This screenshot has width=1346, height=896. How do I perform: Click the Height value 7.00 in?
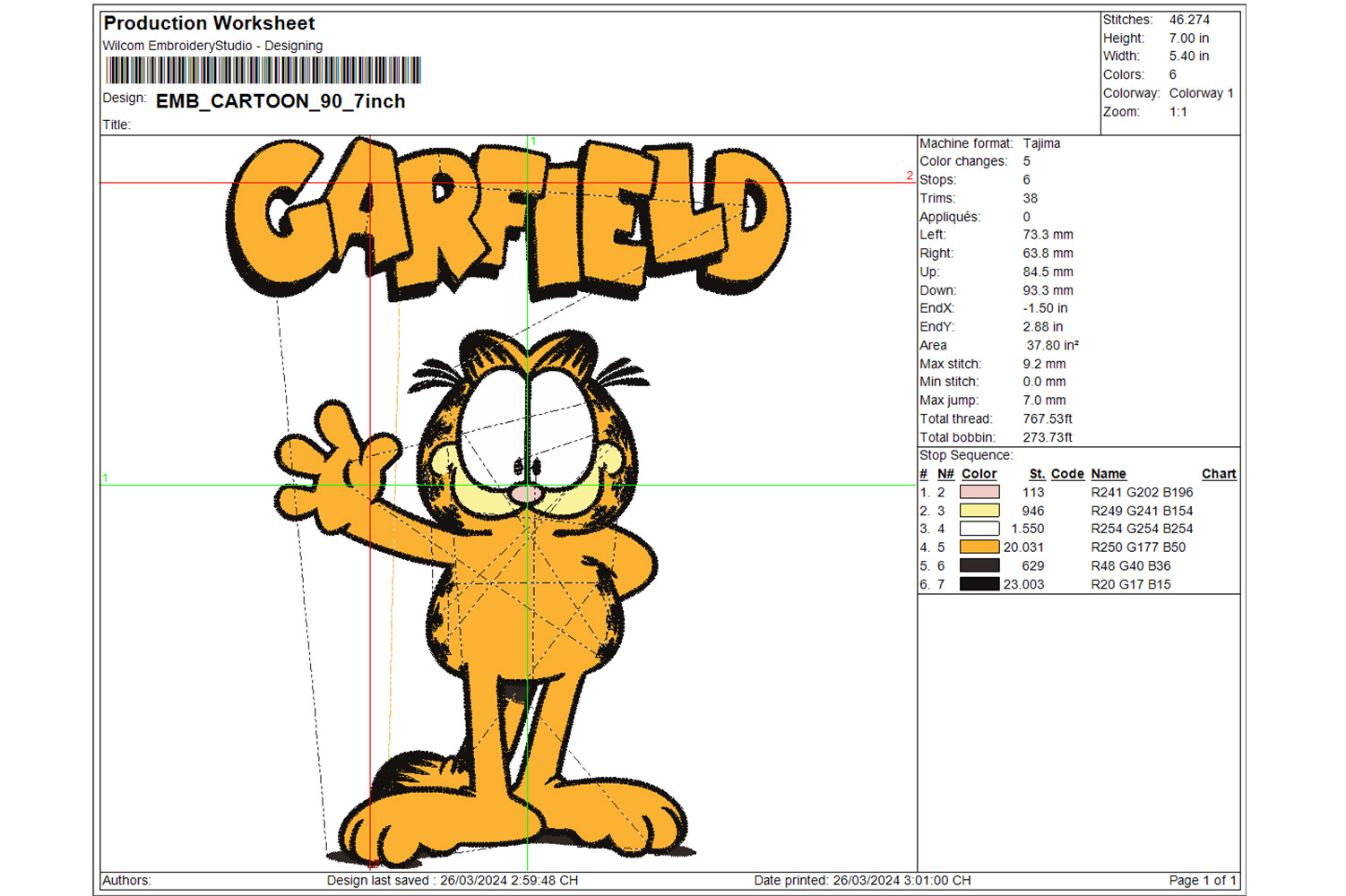[1189, 39]
